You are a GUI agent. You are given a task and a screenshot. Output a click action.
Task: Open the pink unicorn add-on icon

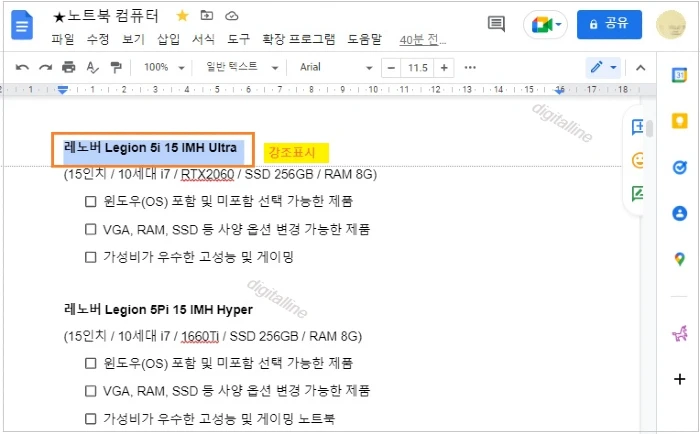tap(679, 333)
